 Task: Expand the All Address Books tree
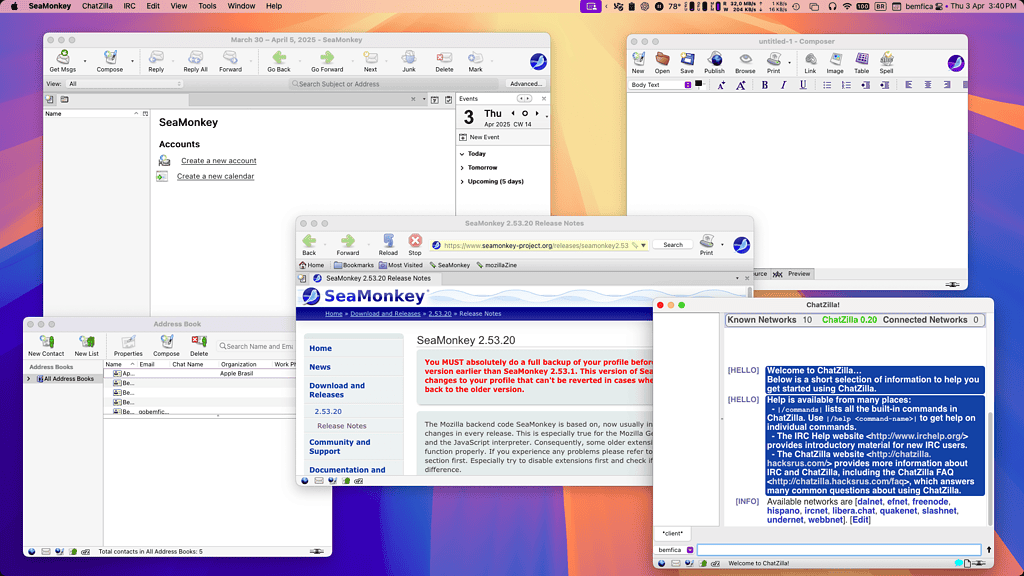pos(29,379)
